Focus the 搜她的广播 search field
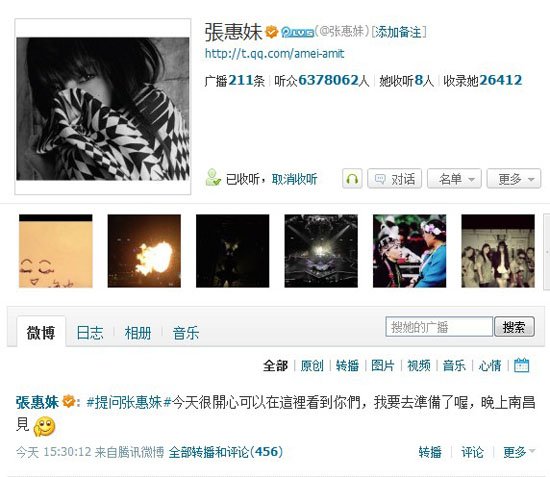 click(x=439, y=327)
